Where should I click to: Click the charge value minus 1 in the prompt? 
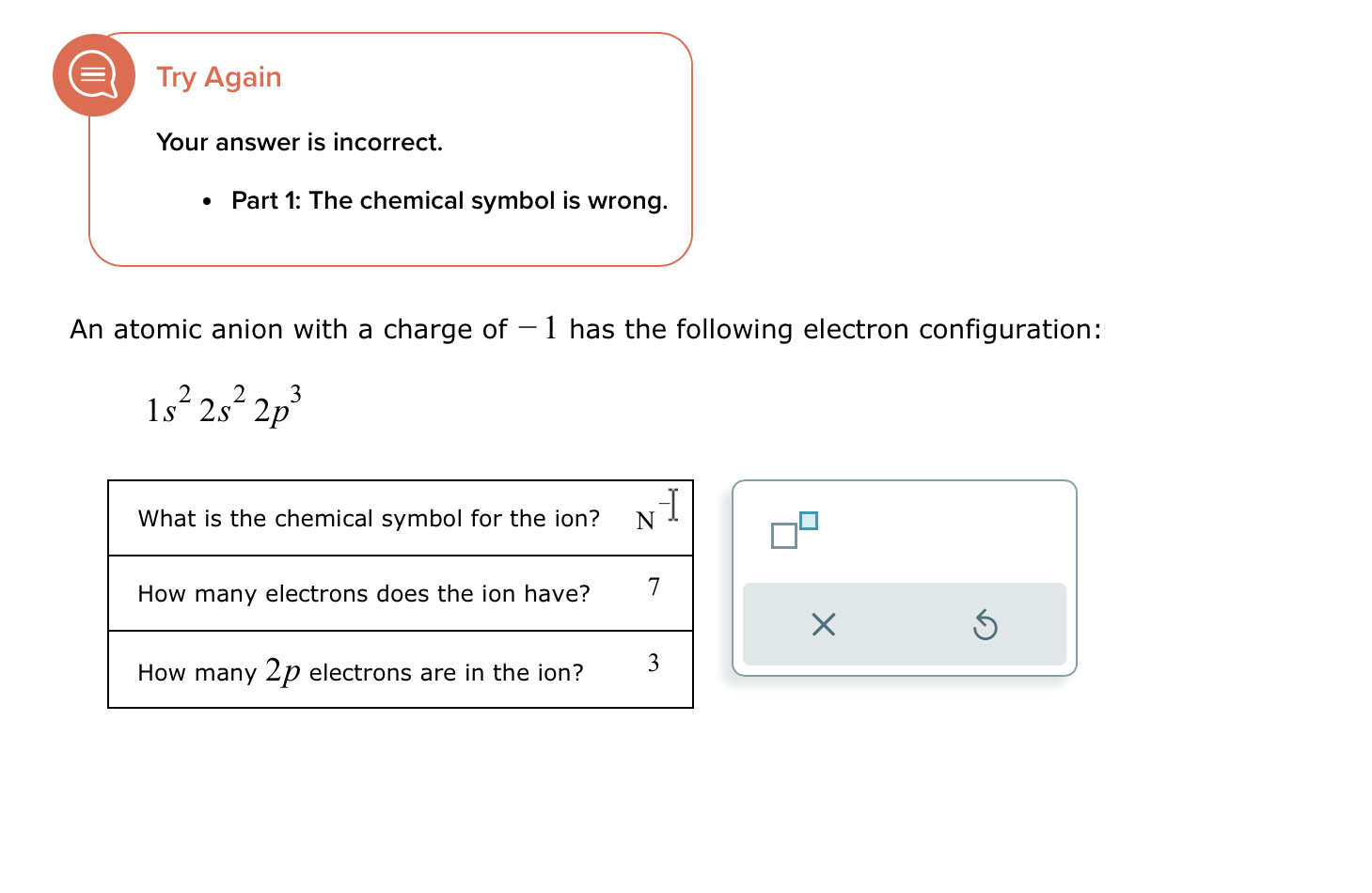541,327
